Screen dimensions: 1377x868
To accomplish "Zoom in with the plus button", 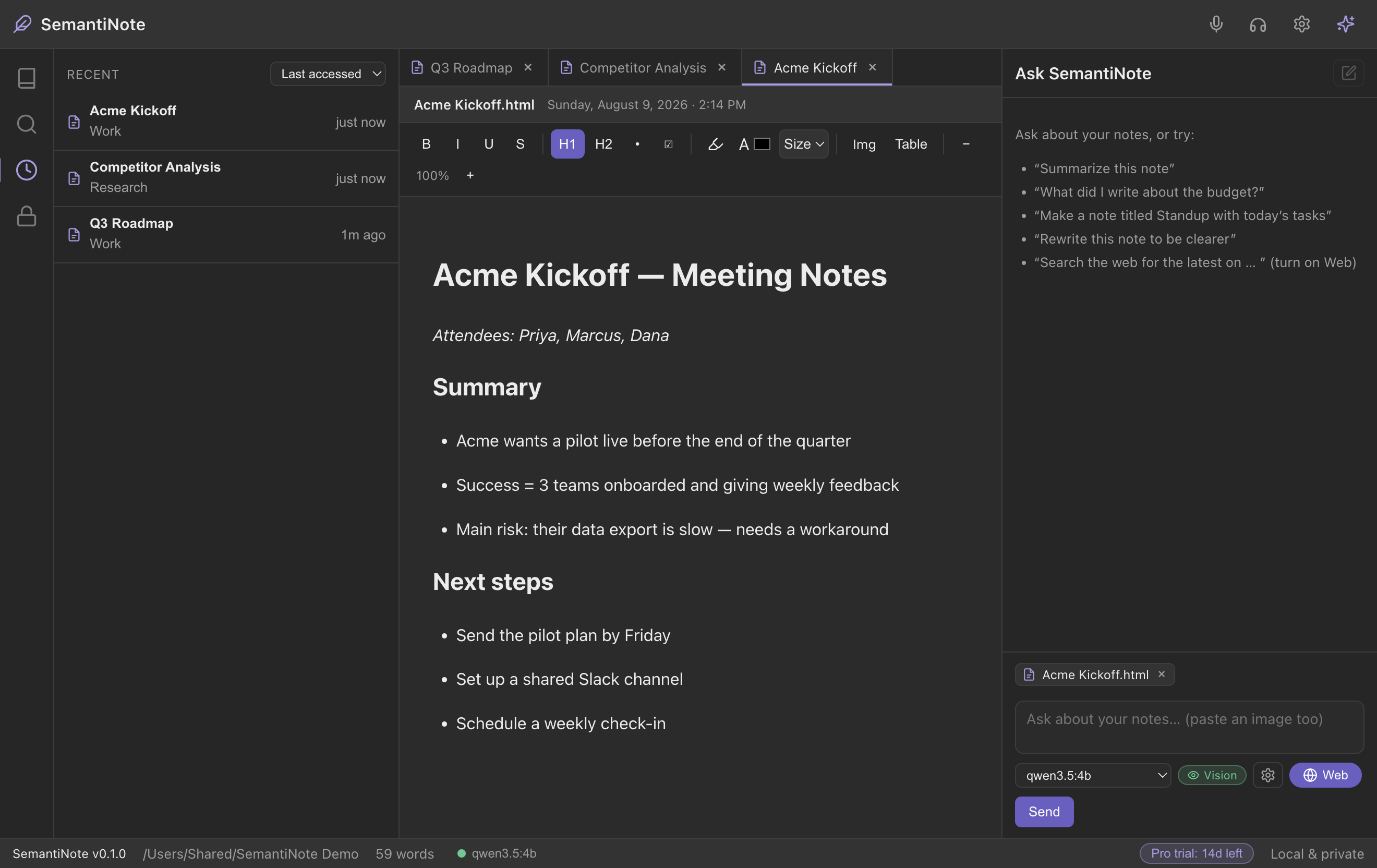I will coord(470,176).
